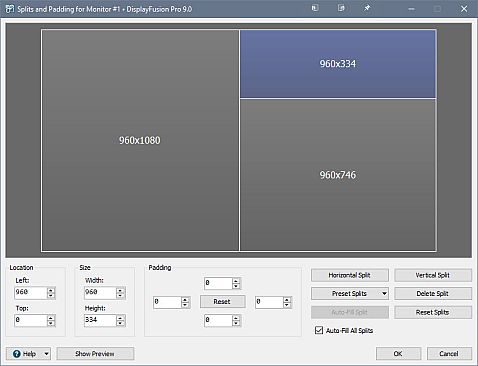Click the Top location input field
This screenshot has height=366, width=478.
click(x=31, y=321)
